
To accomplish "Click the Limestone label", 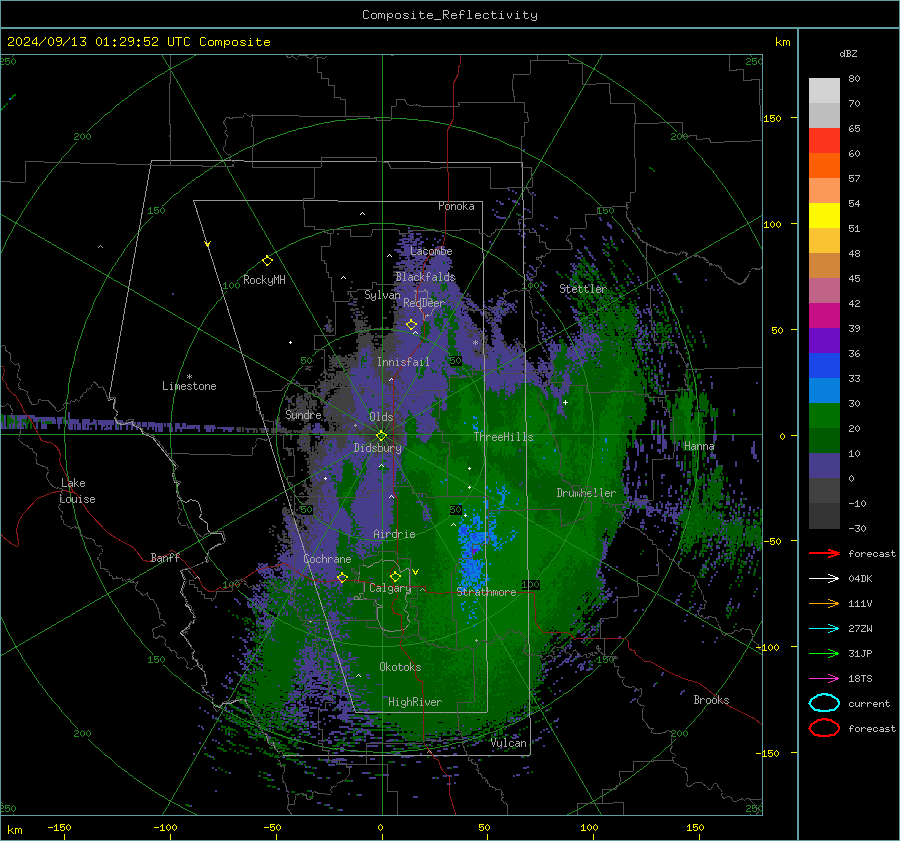I will [x=189, y=386].
